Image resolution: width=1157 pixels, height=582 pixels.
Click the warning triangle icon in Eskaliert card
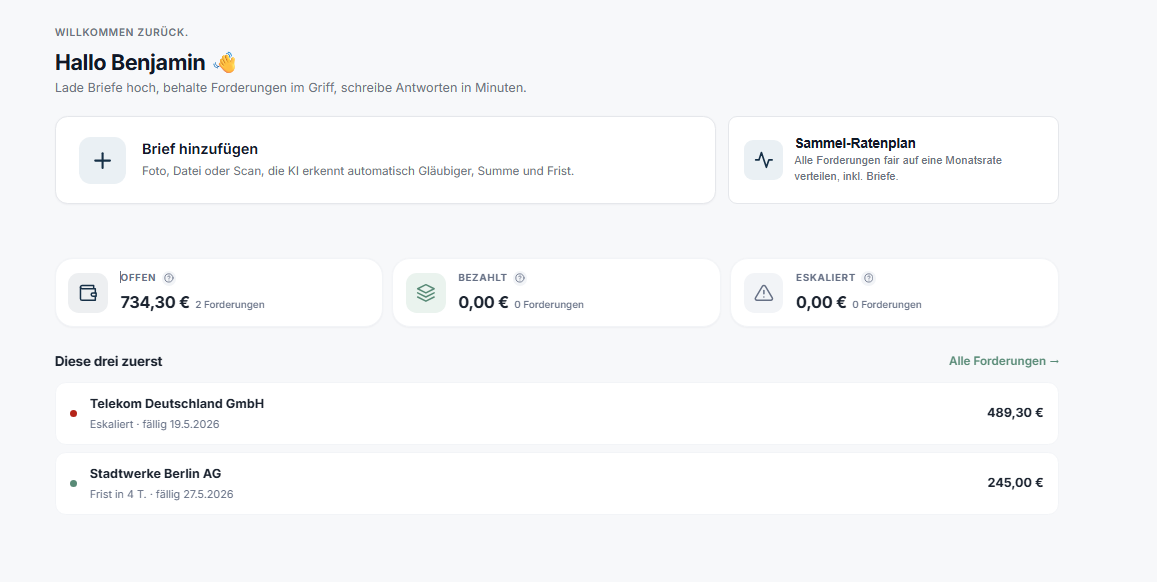pos(764,293)
